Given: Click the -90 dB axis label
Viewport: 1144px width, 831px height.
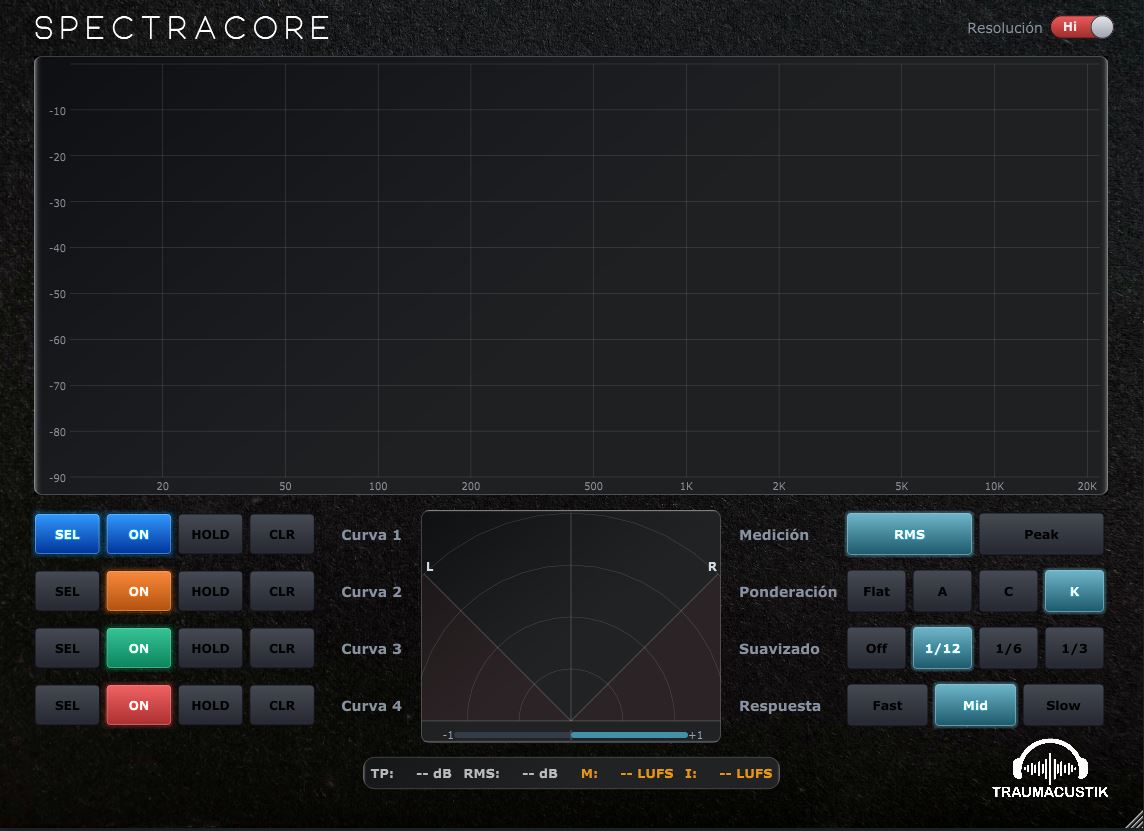Looking at the screenshot, I should 57,478.
